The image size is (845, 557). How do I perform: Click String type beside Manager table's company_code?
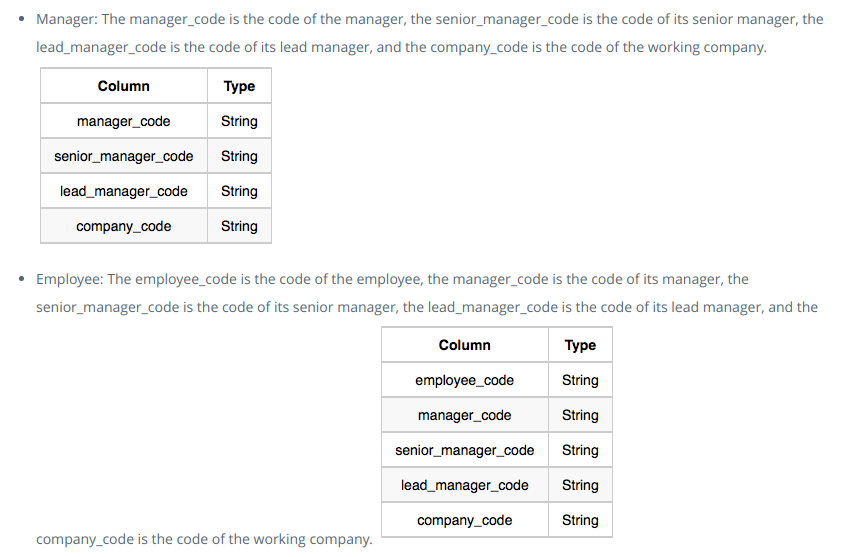point(239,226)
